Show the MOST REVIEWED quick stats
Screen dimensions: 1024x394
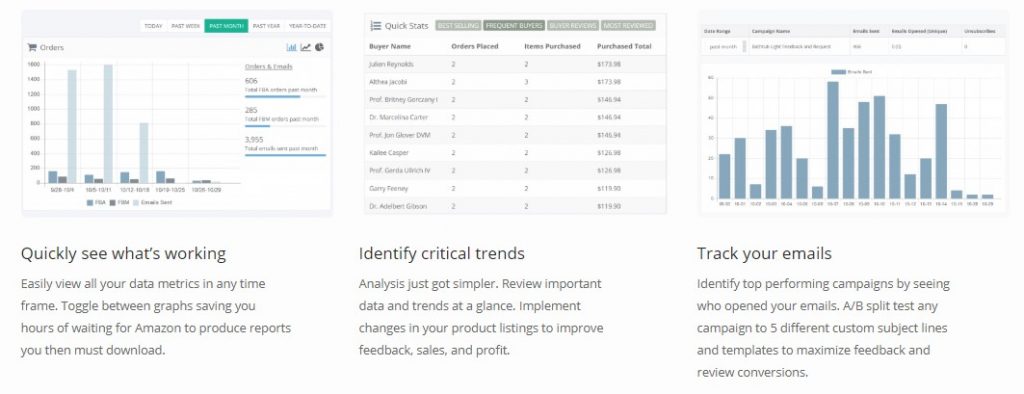(628, 25)
